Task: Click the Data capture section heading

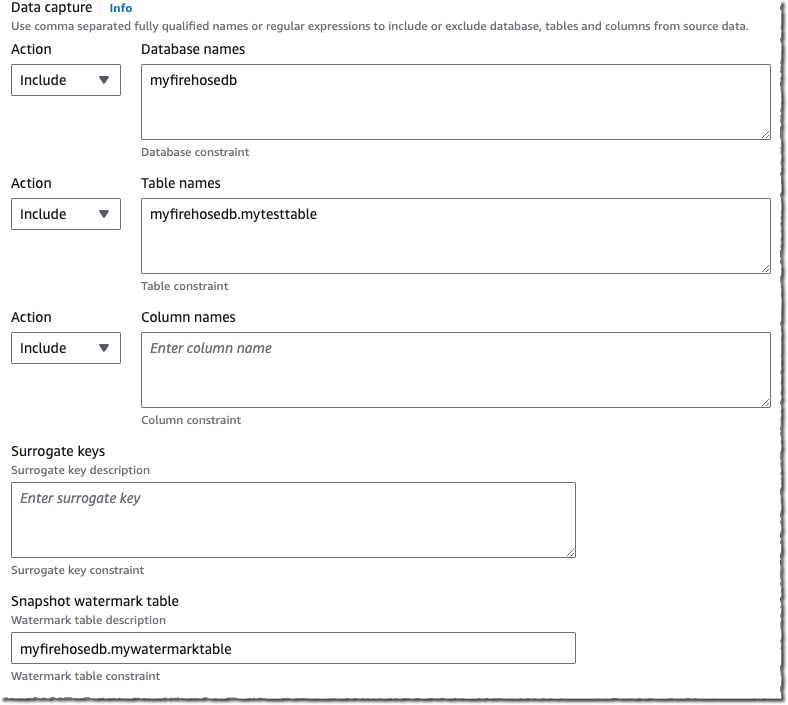Action: (52, 8)
